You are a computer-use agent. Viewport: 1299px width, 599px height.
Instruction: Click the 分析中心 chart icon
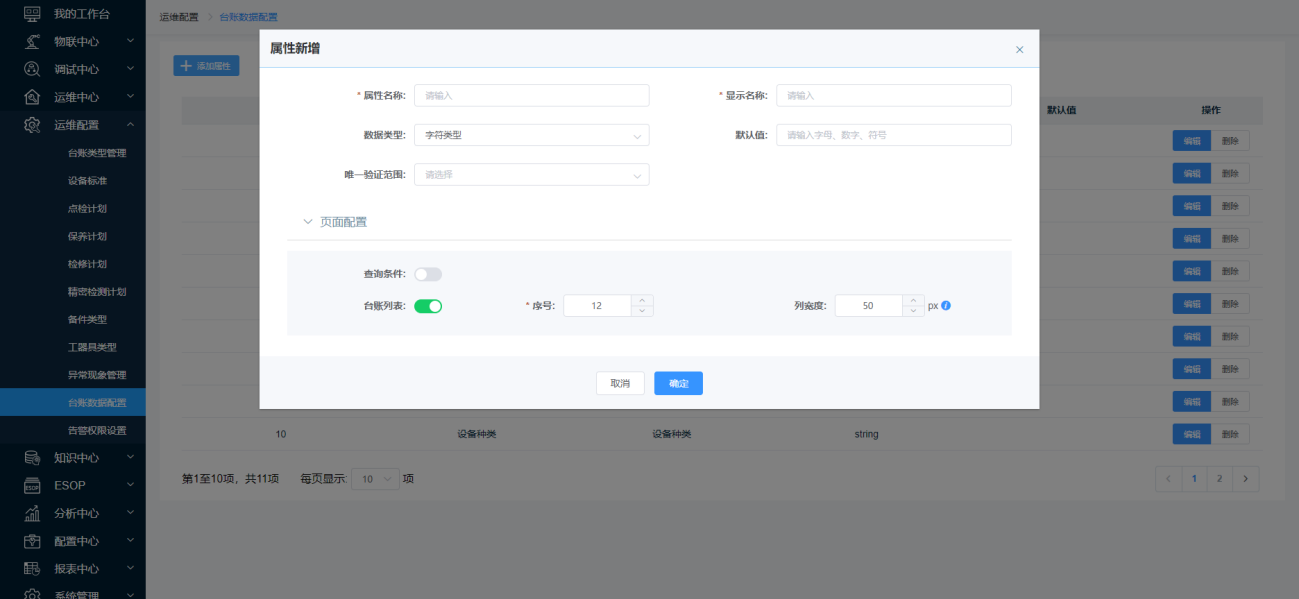(x=32, y=513)
